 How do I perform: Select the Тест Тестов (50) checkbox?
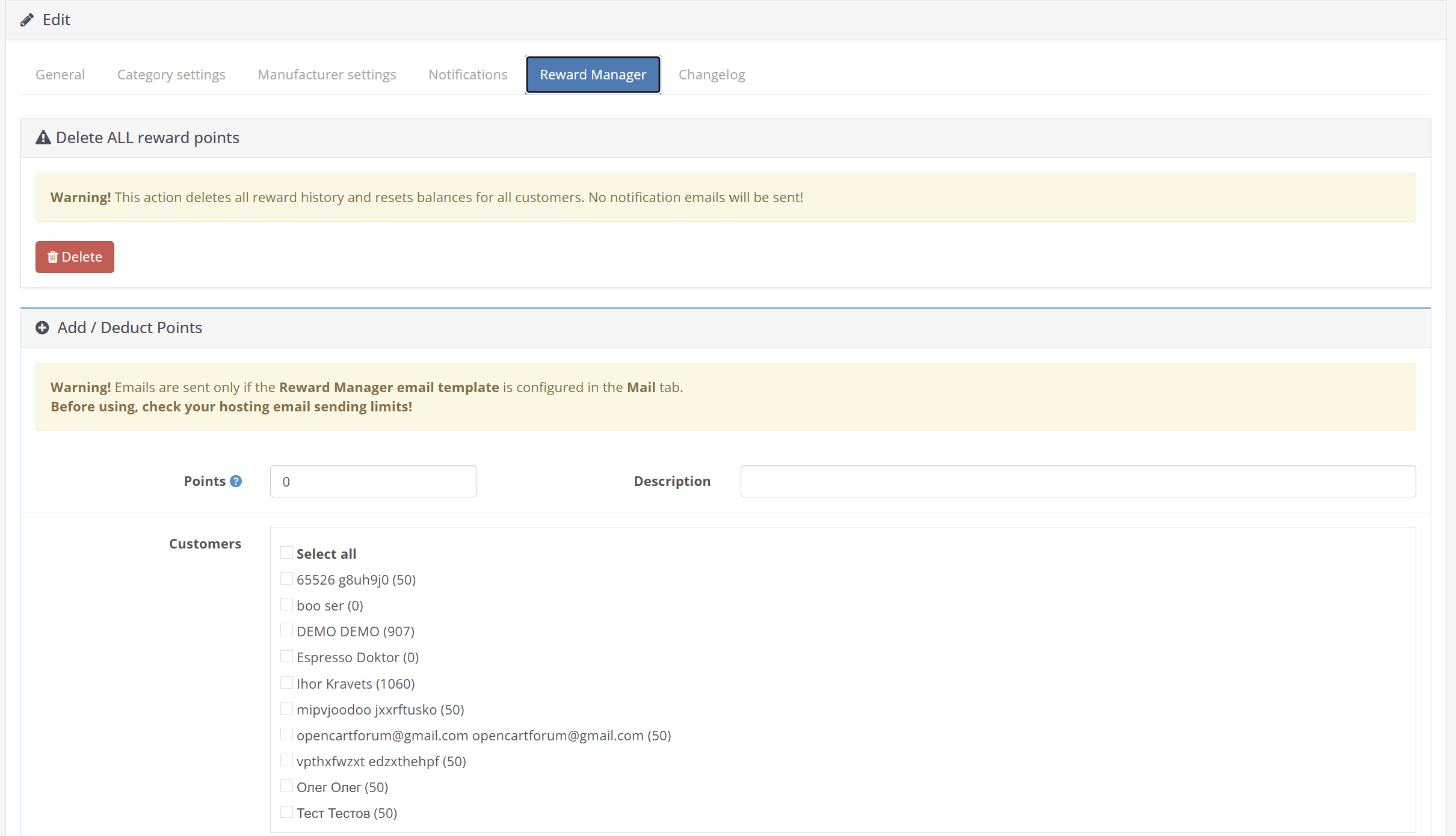286,812
